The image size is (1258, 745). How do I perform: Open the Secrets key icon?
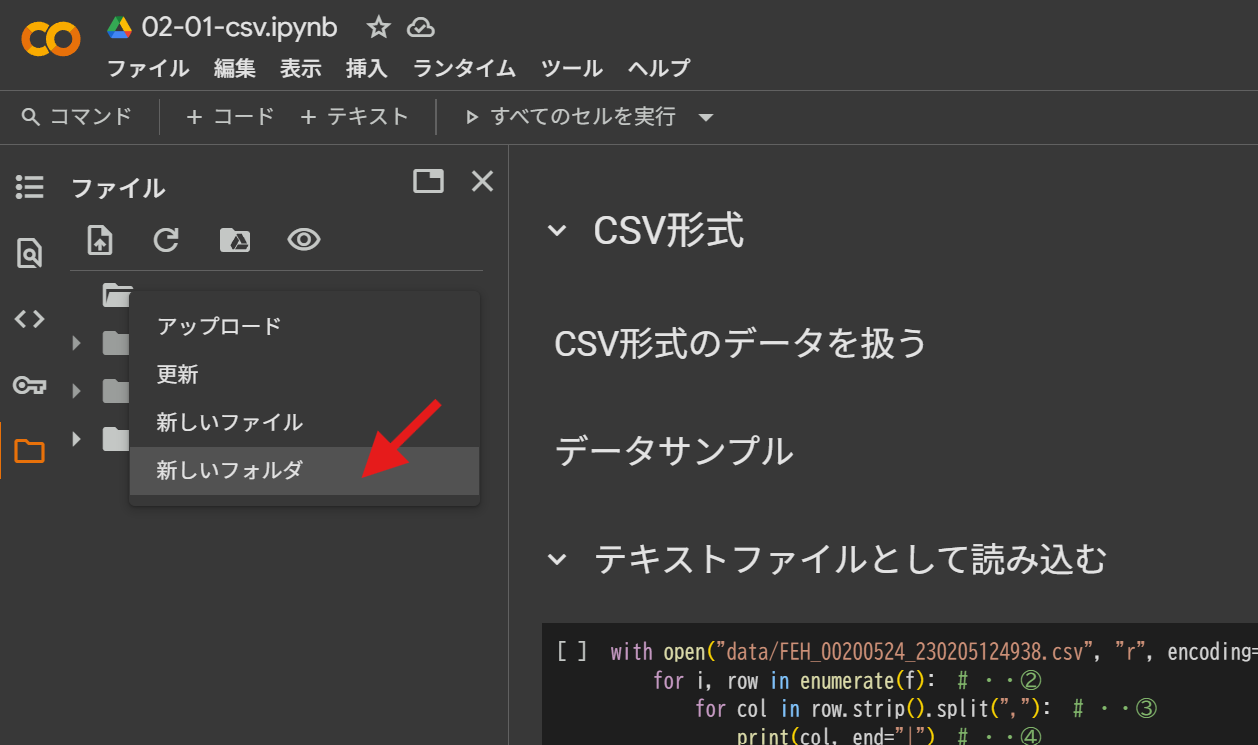(x=29, y=385)
